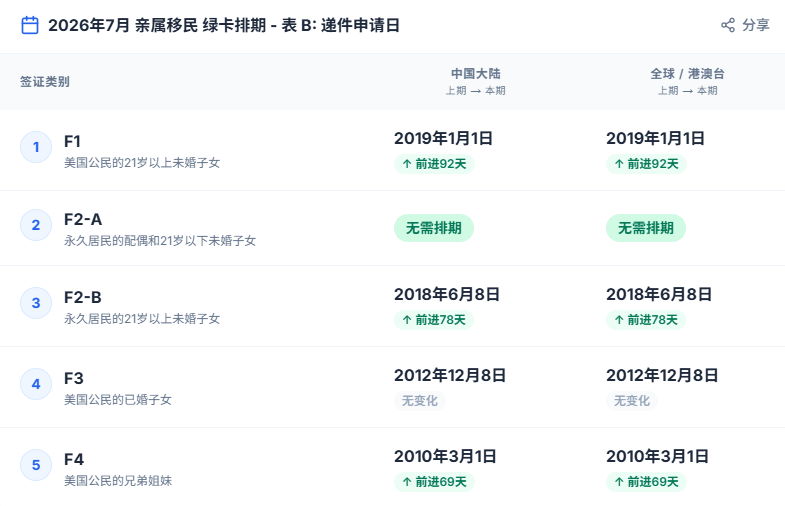
Task: Click 无变化 badge in 中国大陆 column
Action: tap(420, 401)
